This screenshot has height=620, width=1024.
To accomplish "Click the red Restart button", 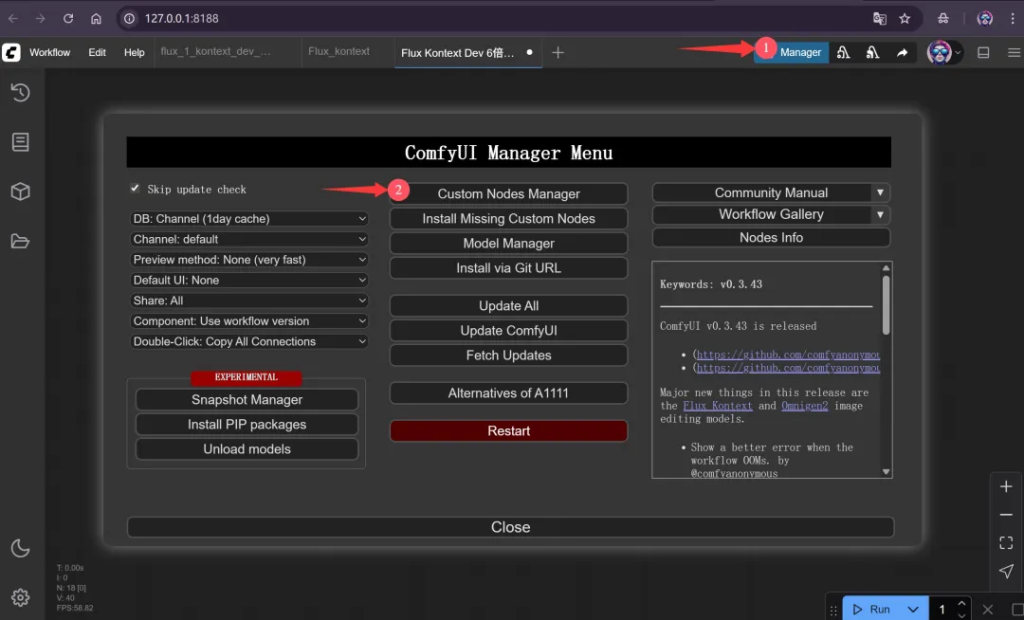I will (509, 431).
